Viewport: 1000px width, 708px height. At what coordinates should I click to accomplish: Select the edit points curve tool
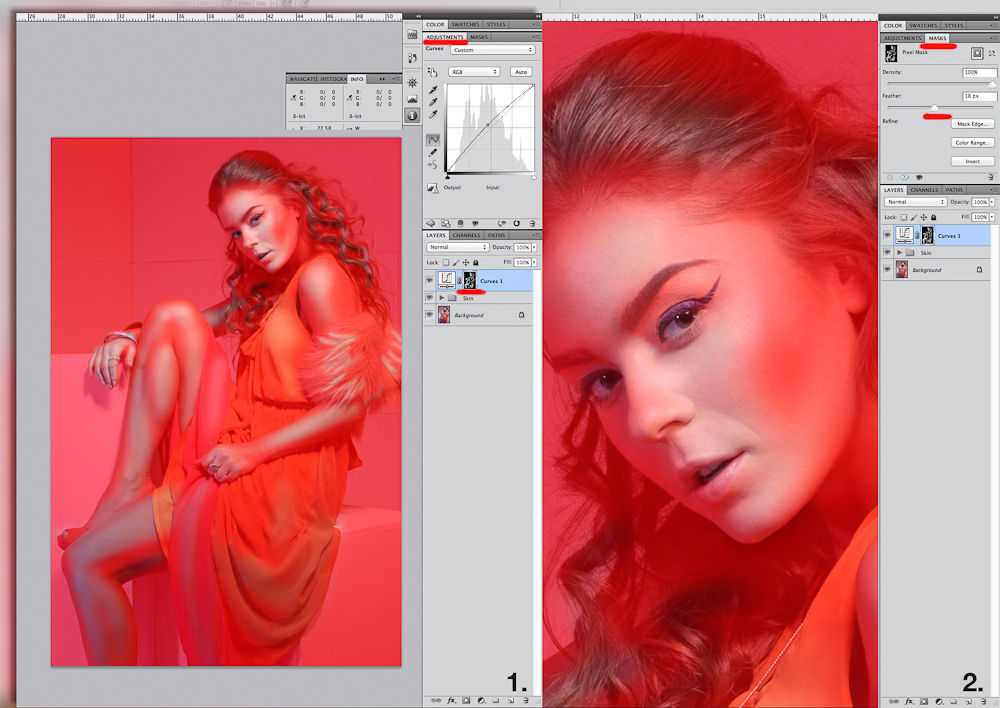(x=433, y=140)
